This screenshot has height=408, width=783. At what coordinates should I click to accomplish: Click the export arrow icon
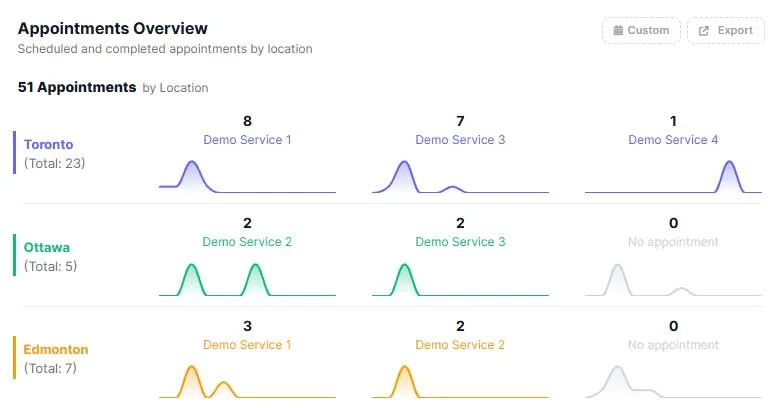(x=704, y=30)
